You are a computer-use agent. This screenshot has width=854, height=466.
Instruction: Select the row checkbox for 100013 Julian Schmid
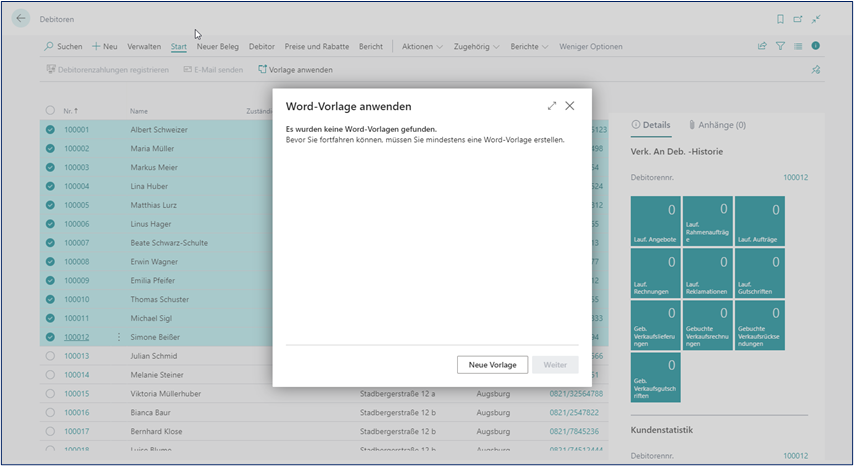50,356
